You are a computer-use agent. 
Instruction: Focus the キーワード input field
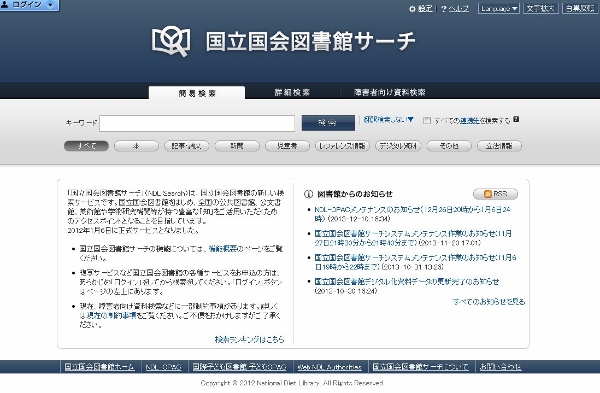pos(197,123)
